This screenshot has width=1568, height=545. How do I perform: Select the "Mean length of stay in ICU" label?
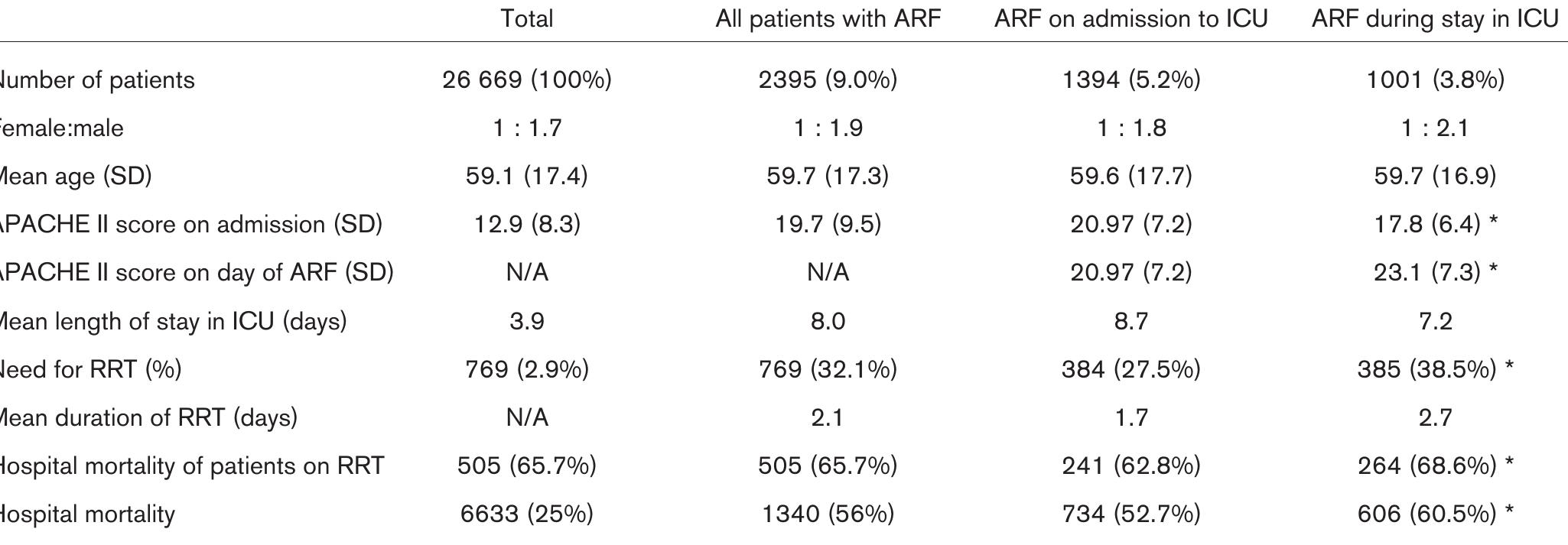pos(172,321)
